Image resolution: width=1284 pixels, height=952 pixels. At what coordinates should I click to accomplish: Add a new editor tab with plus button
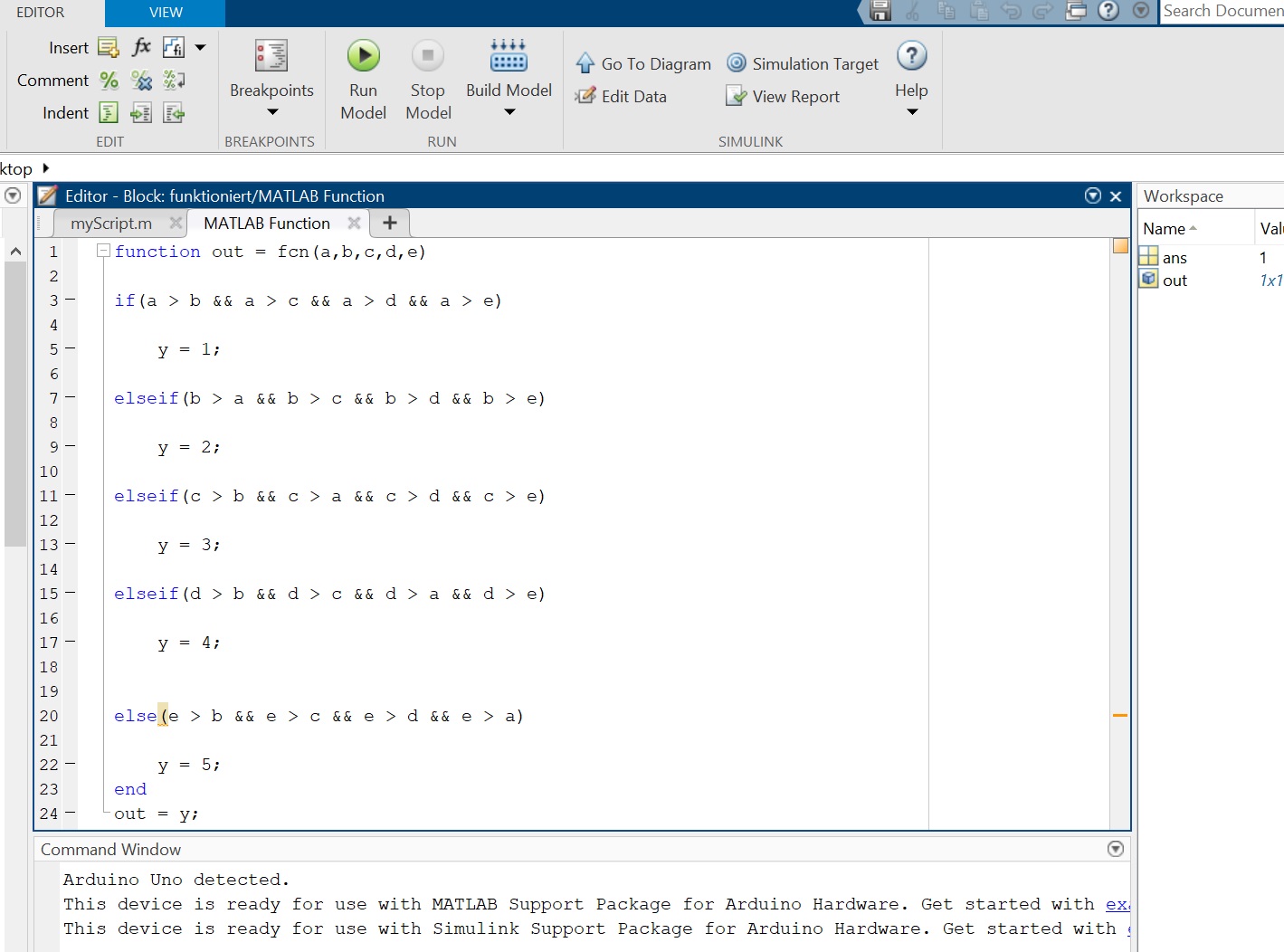(x=390, y=224)
